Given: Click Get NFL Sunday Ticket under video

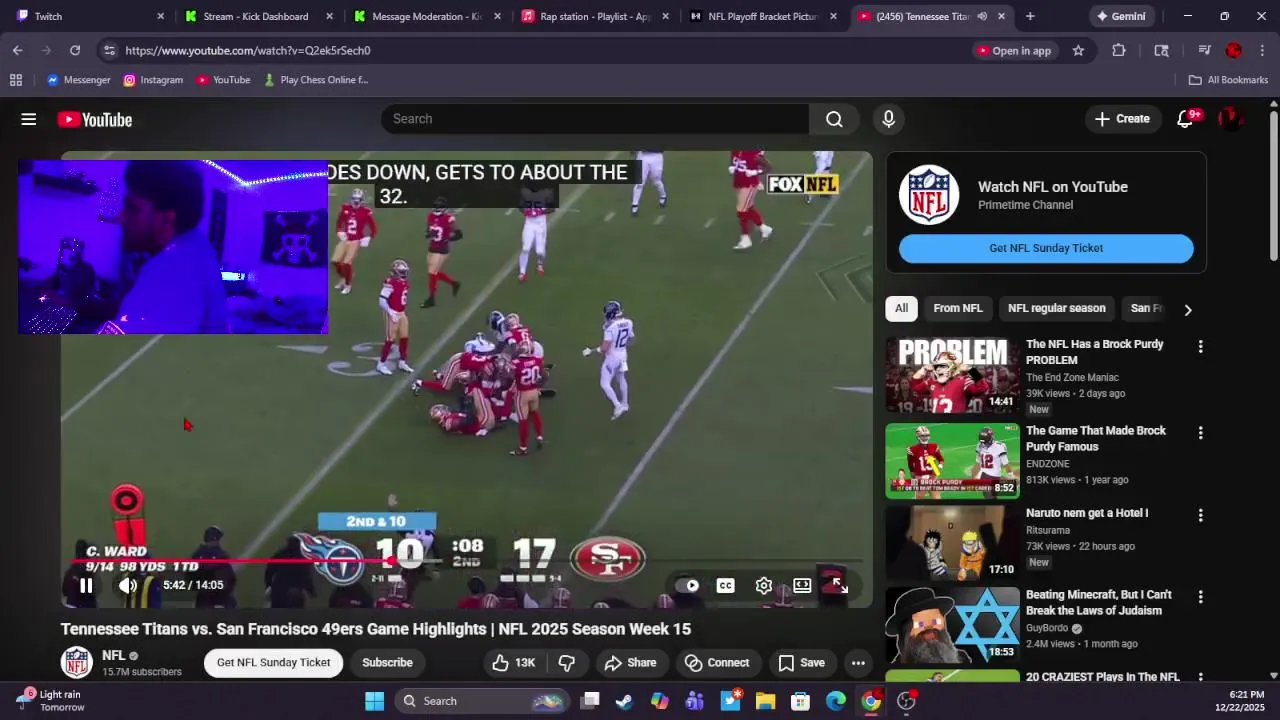Looking at the screenshot, I should click(x=273, y=663).
